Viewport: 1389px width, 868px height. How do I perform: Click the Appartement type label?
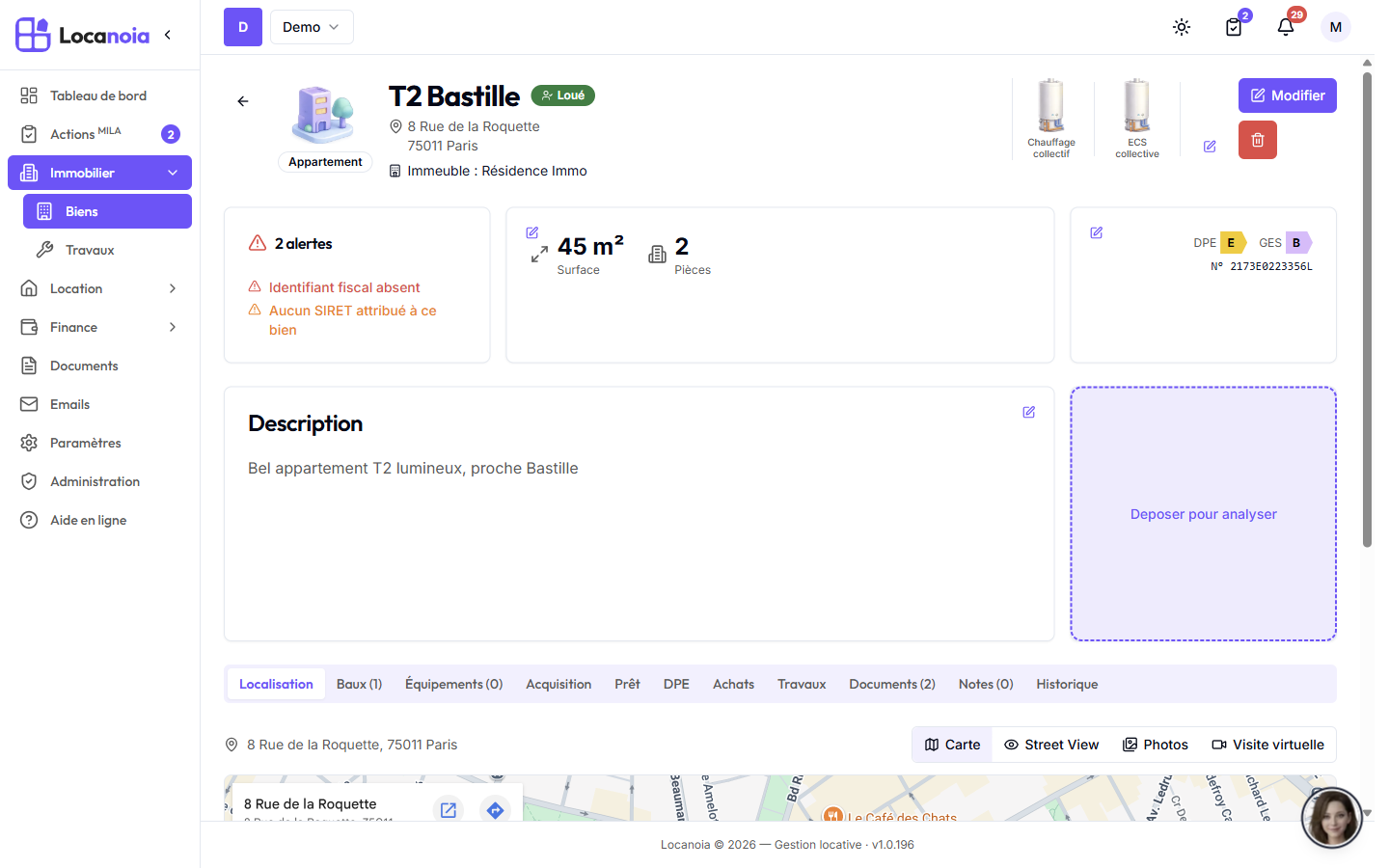(x=325, y=162)
